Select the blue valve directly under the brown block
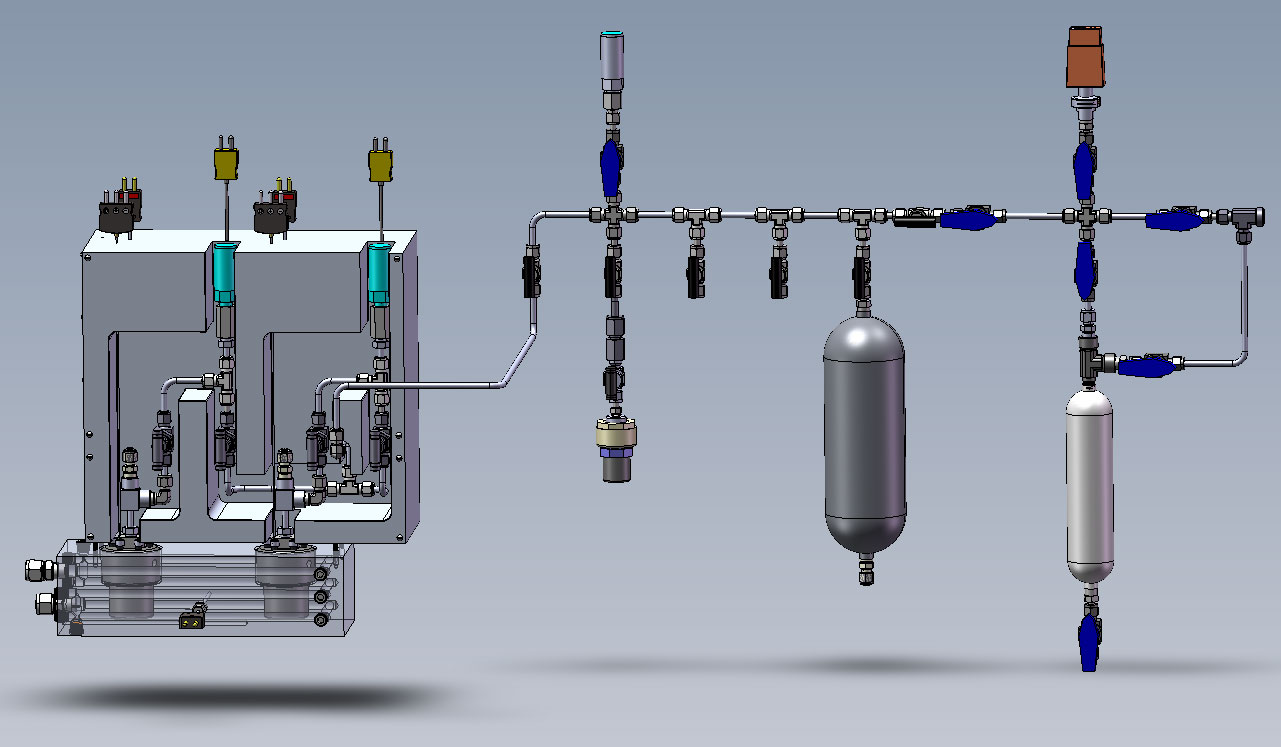The image size is (1281, 747). (1086, 172)
